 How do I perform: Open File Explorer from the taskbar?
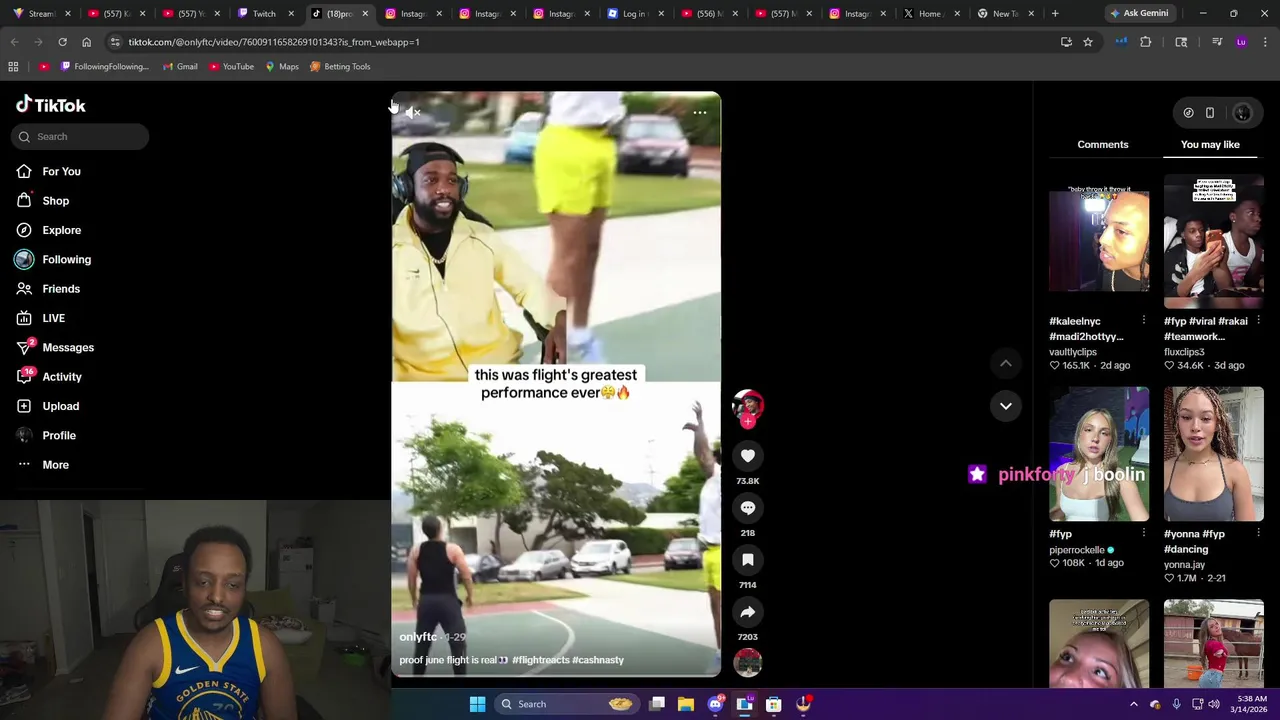pyautogui.click(x=686, y=704)
